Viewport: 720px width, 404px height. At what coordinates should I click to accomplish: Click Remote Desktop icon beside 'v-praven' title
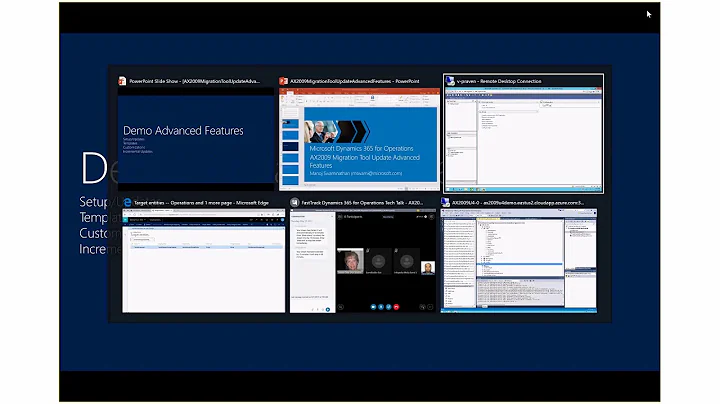pyautogui.click(x=450, y=81)
